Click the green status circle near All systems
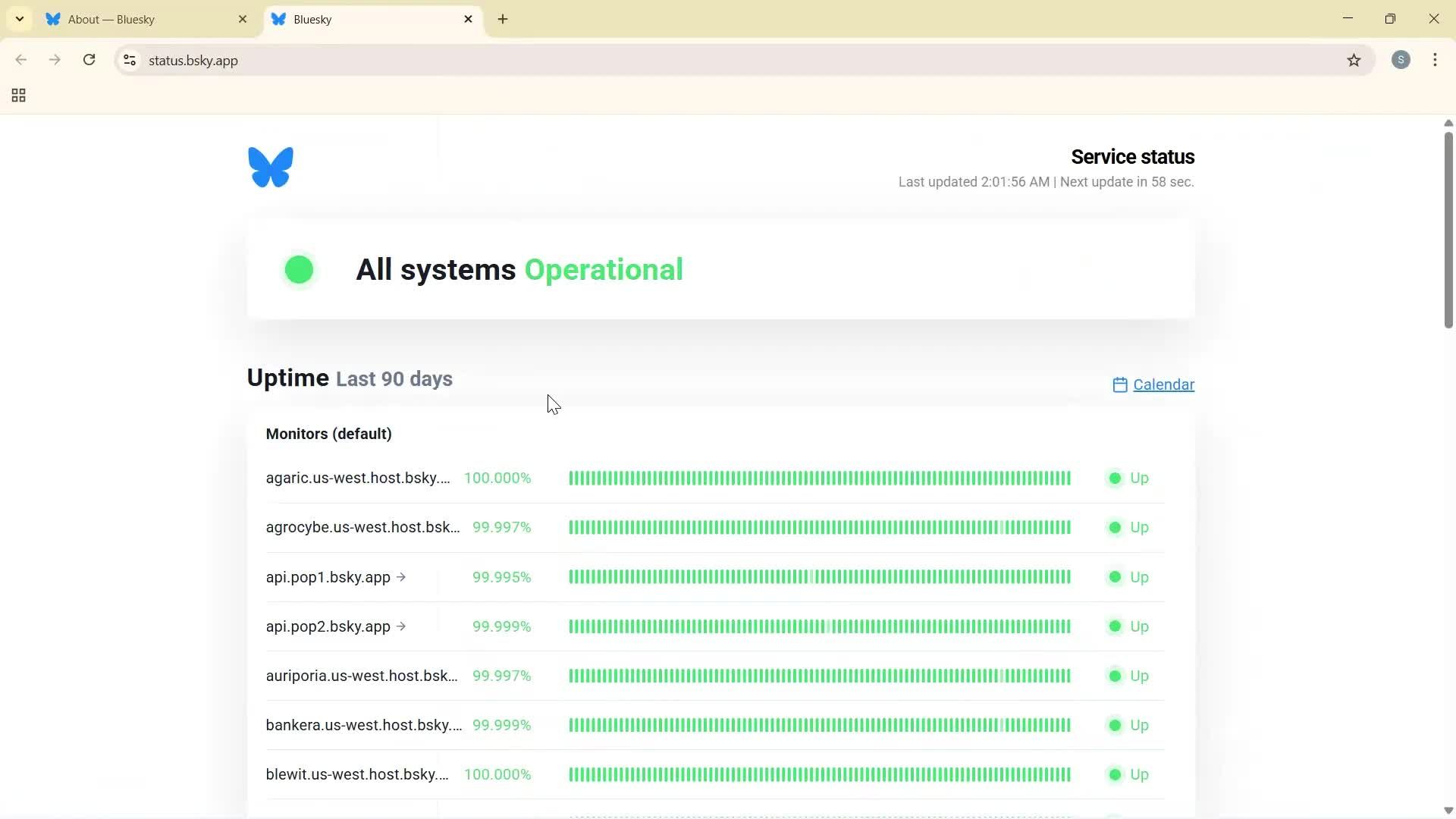Viewport: 1456px width, 819px height. click(299, 269)
